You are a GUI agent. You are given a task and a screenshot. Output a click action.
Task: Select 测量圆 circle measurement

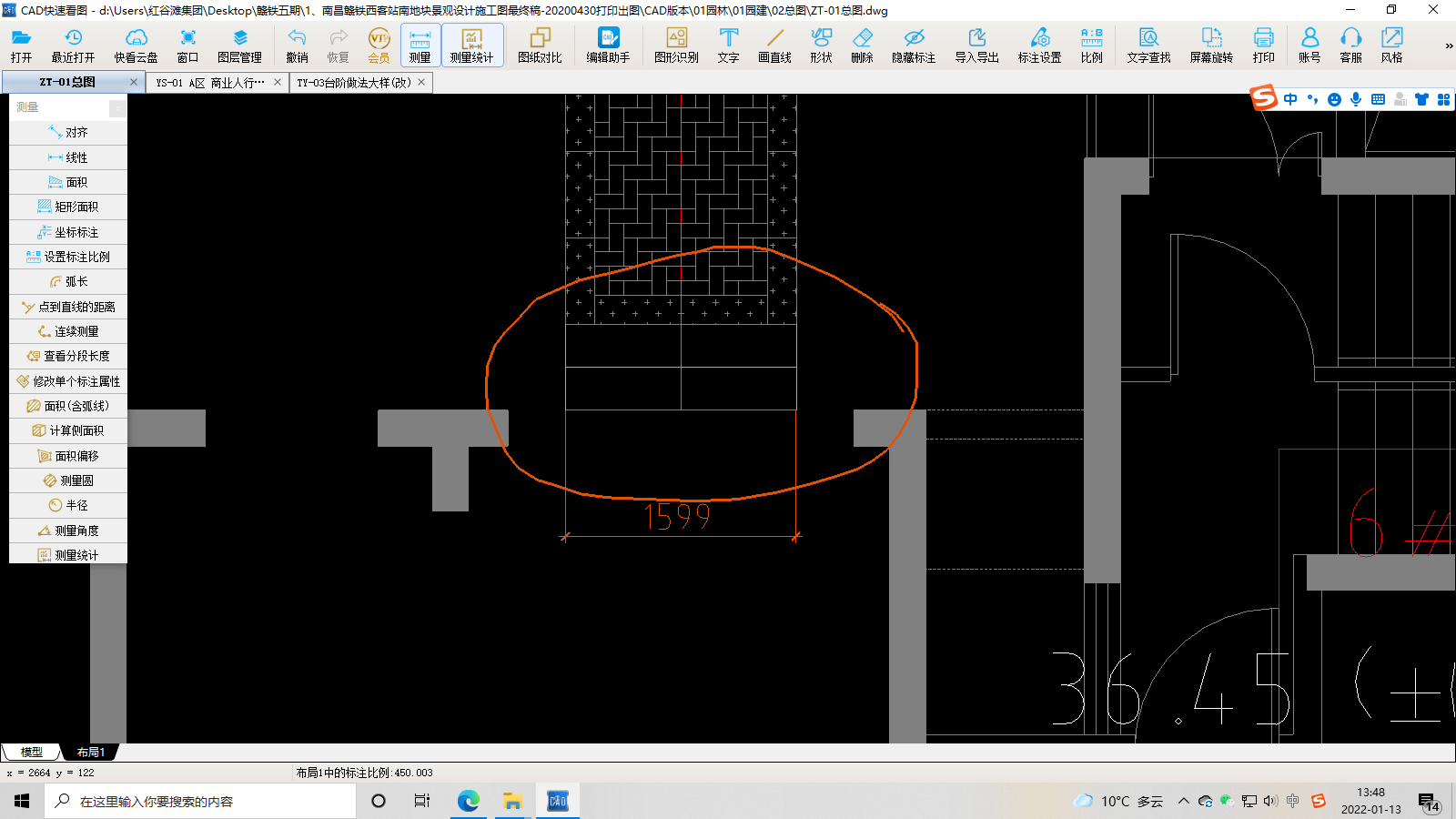[x=68, y=480]
